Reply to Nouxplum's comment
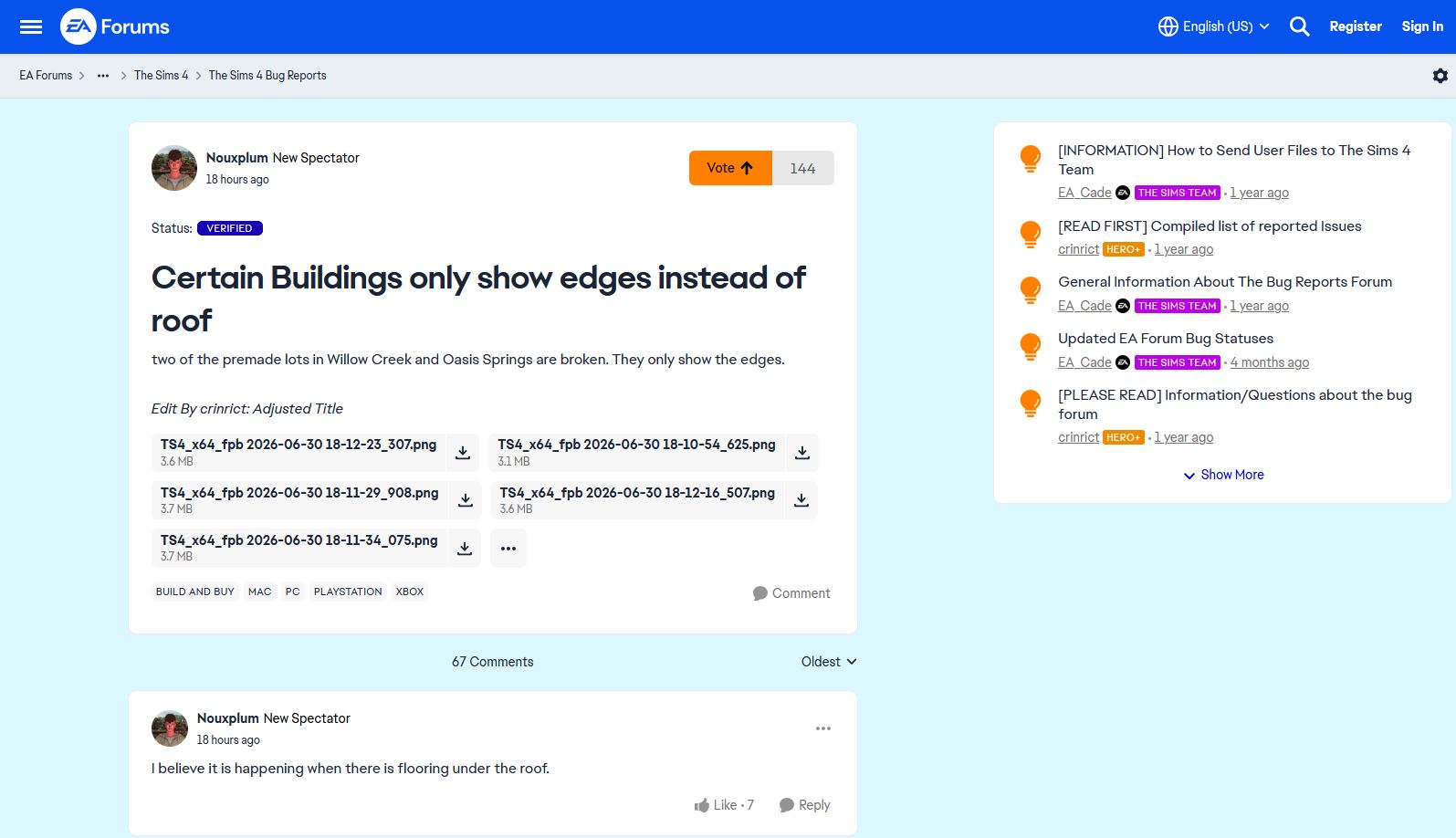This screenshot has height=838, width=1456. [x=804, y=805]
